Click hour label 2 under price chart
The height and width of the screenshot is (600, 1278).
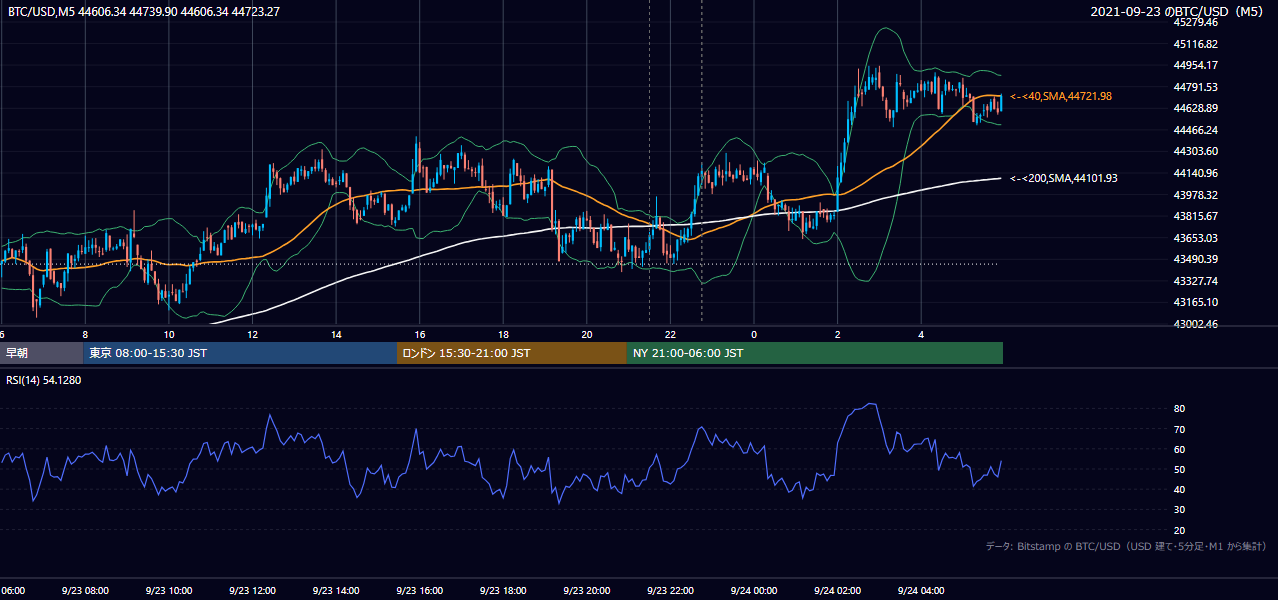838,335
